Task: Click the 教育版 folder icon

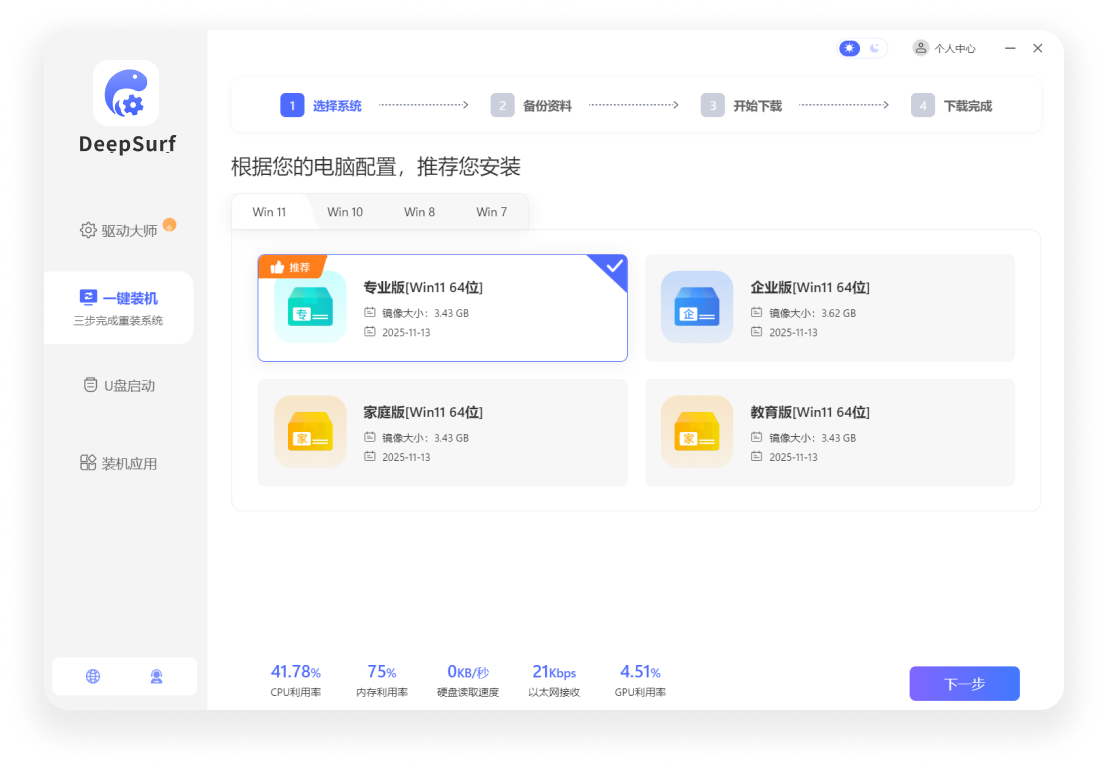Action: [x=696, y=432]
